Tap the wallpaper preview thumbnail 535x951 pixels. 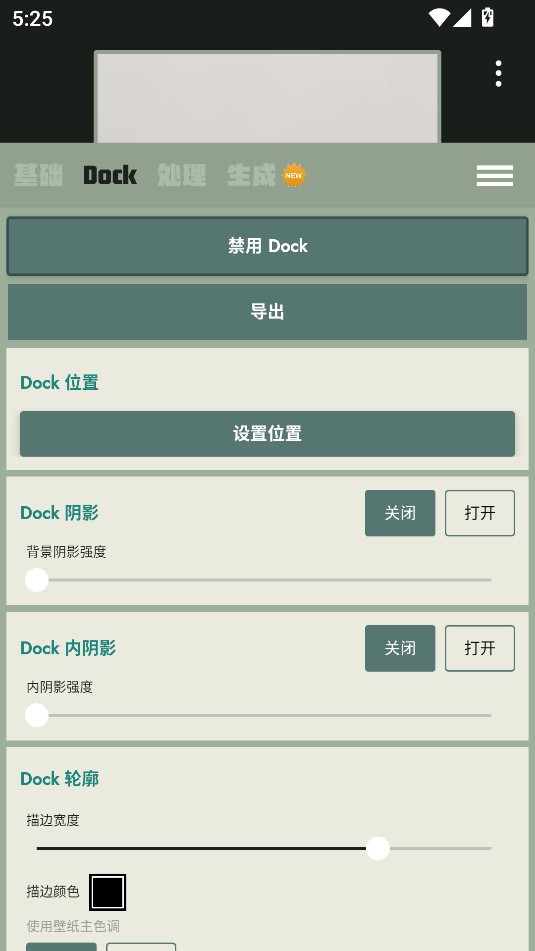click(x=268, y=97)
